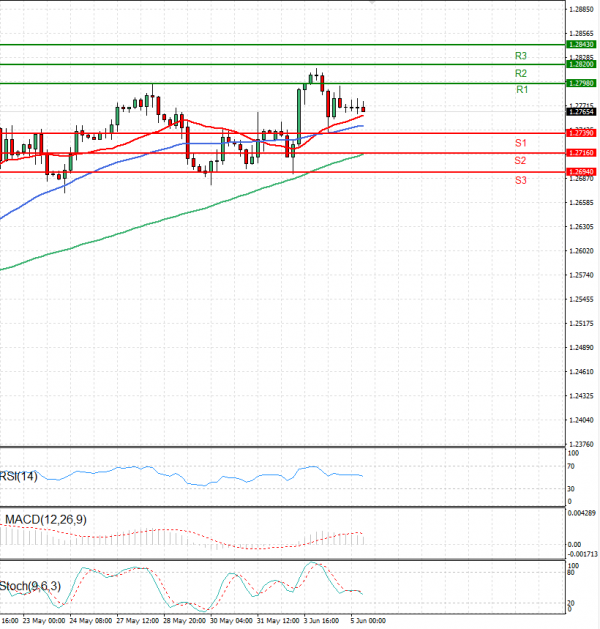Click the 31 May 12:00 time label
This screenshot has height=629, width=600.
coord(278,621)
